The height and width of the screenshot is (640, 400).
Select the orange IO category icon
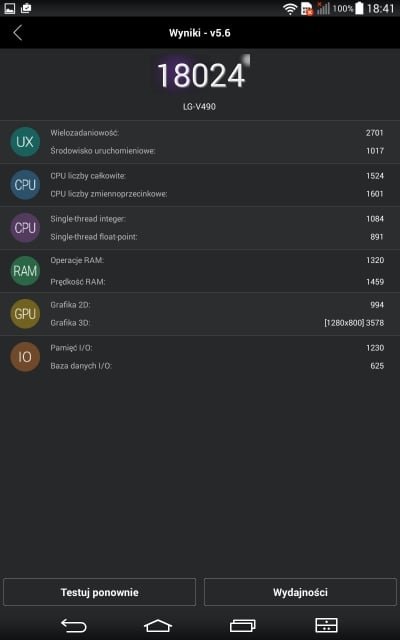pos(25,357)
